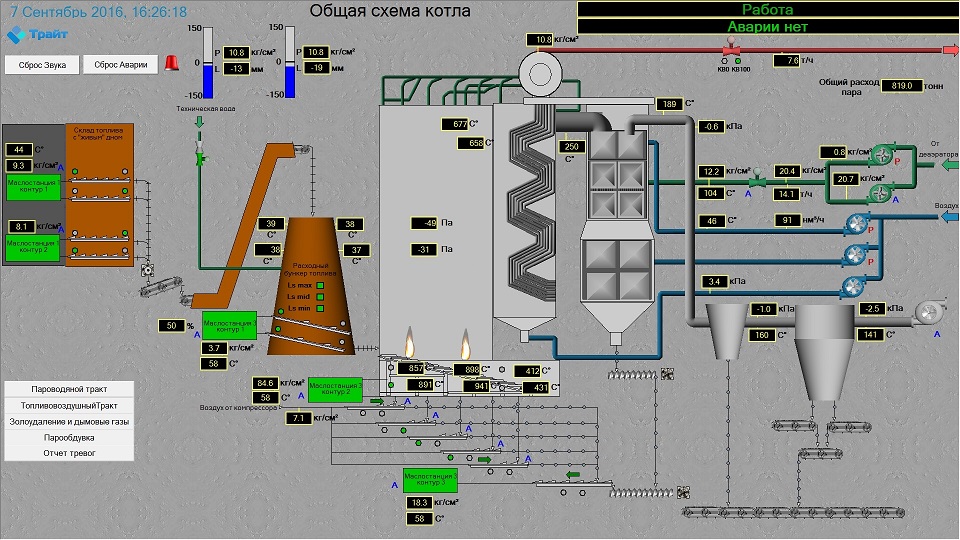Viewport: 960px width, 540px height.
Task: Click the Сброс Звука button
Action: [x=42, y=65]
